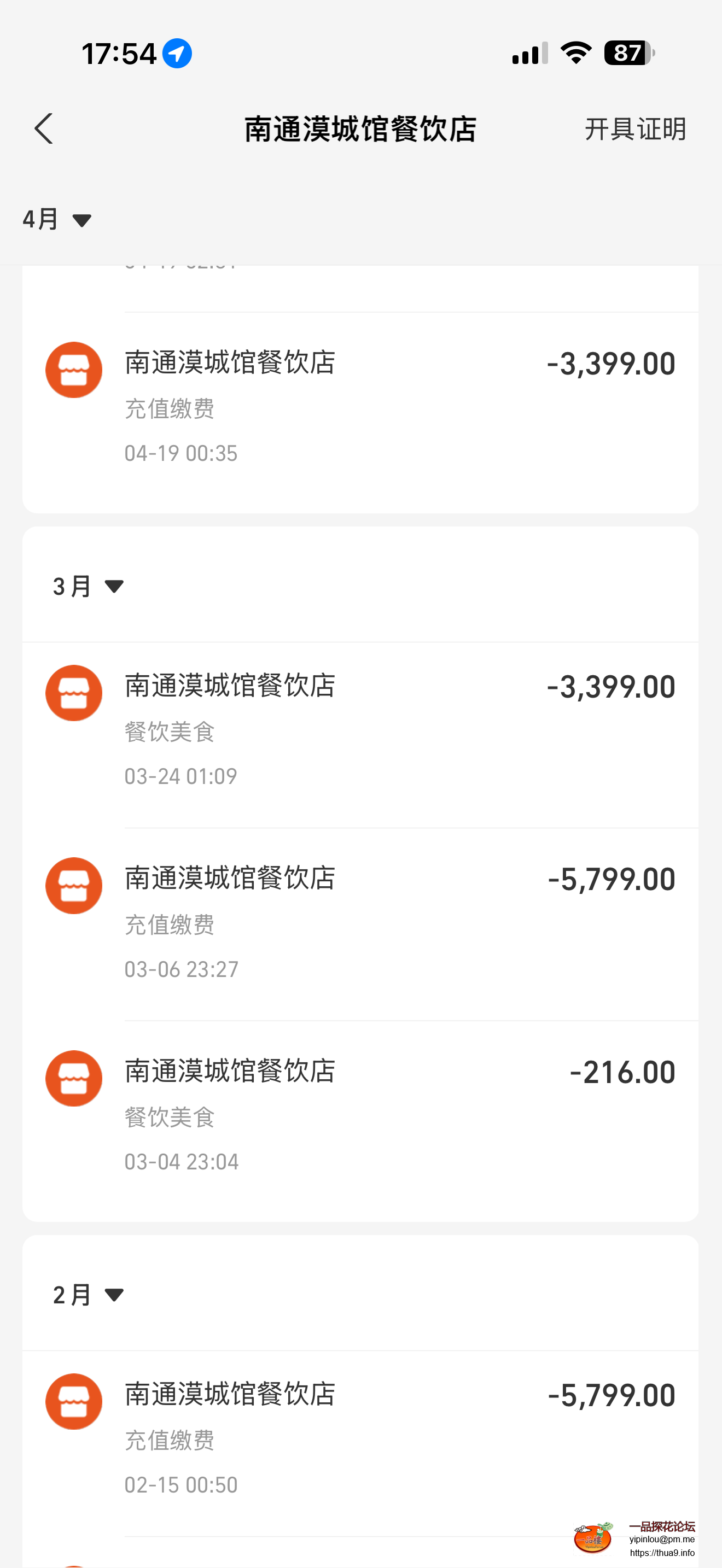Screen dimensions: 722x1568
Task: Tap the shop icon for the 03-04 transaction
Action: [x=74, y=1079]
